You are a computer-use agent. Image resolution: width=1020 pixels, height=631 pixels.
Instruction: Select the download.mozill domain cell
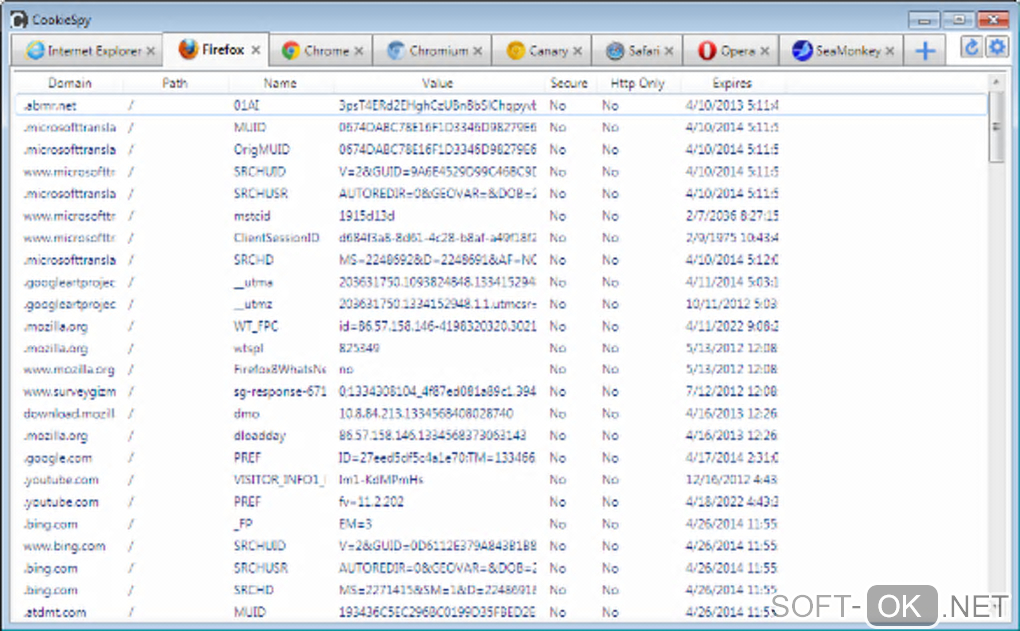[69, 414]
